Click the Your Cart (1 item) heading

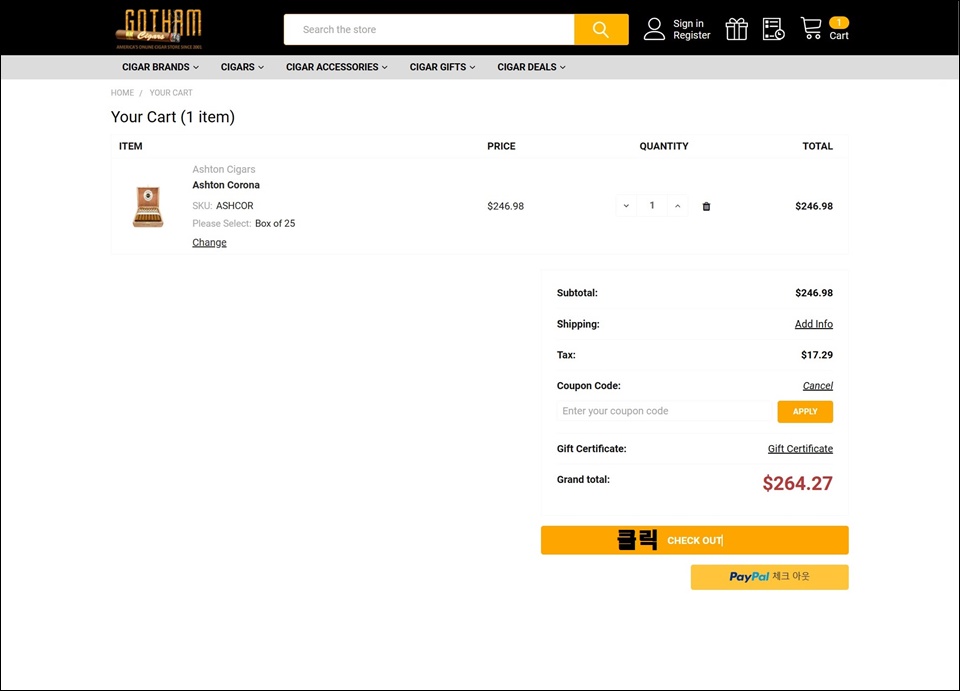pyautogui.click(x=173, y=117)
